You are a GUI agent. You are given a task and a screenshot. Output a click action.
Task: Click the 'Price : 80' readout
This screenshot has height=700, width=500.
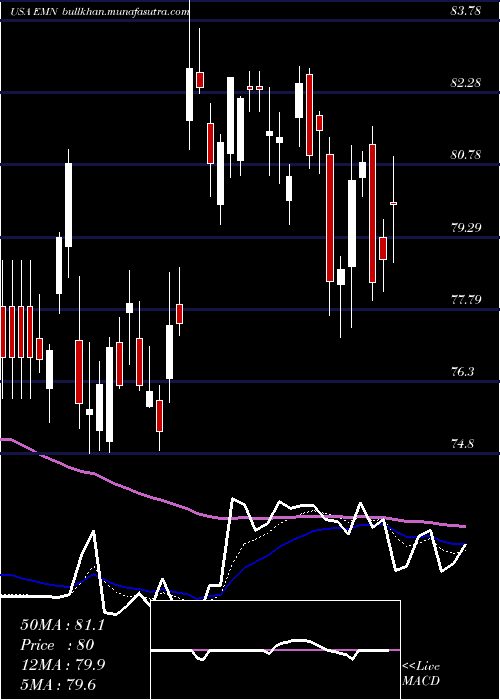pyautogui.click(x=57, y=645)
